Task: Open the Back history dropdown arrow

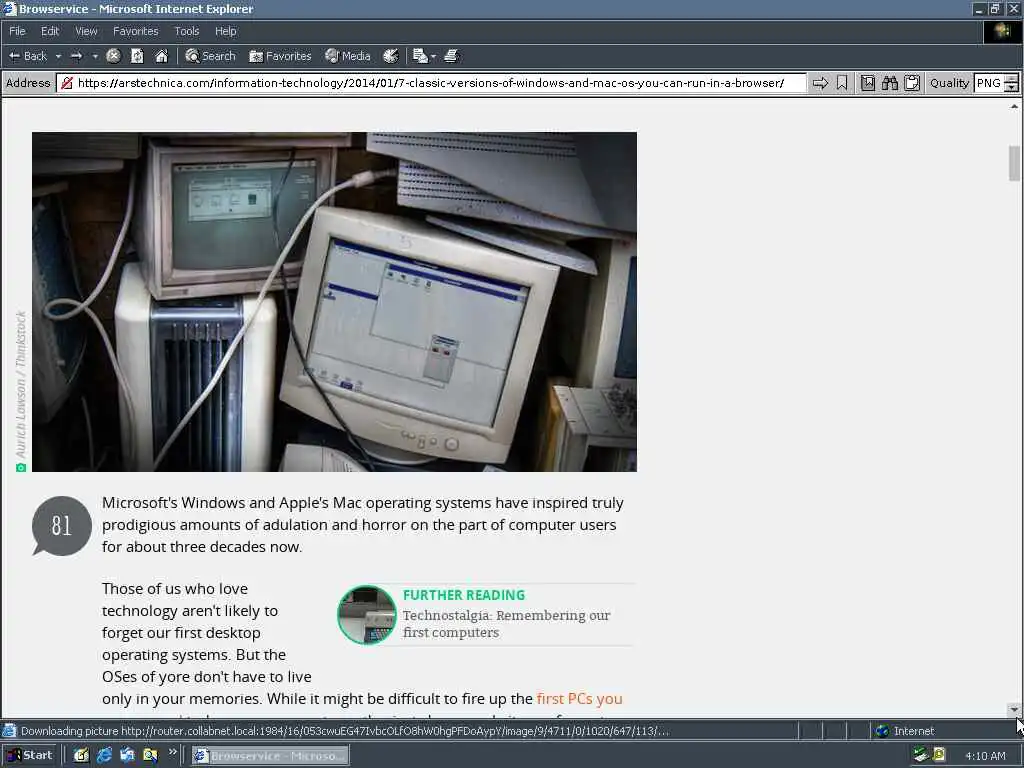Action: pos(58,56)
